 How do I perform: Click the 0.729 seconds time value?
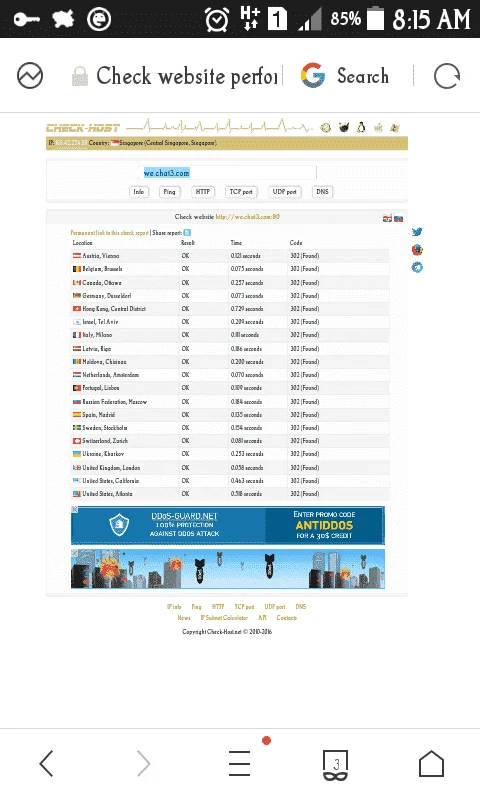(x=247, y=309)
